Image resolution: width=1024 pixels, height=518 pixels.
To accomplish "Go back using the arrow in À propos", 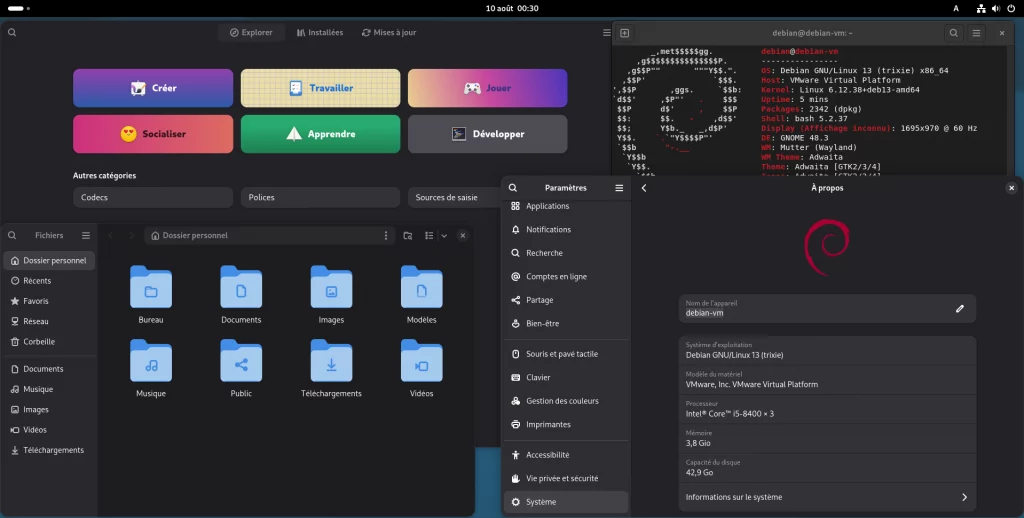I will [x=644, y=188].
